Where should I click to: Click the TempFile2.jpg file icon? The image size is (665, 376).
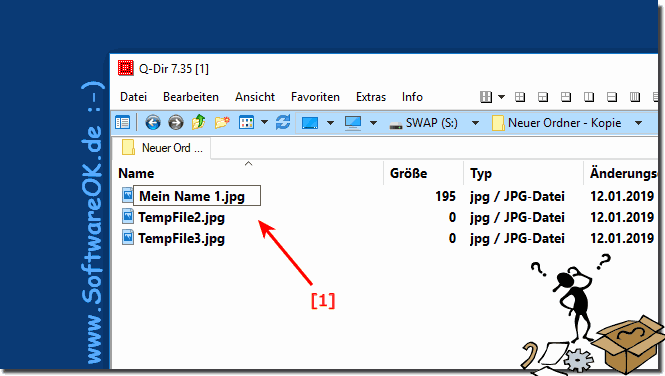(x=127, y=217)
